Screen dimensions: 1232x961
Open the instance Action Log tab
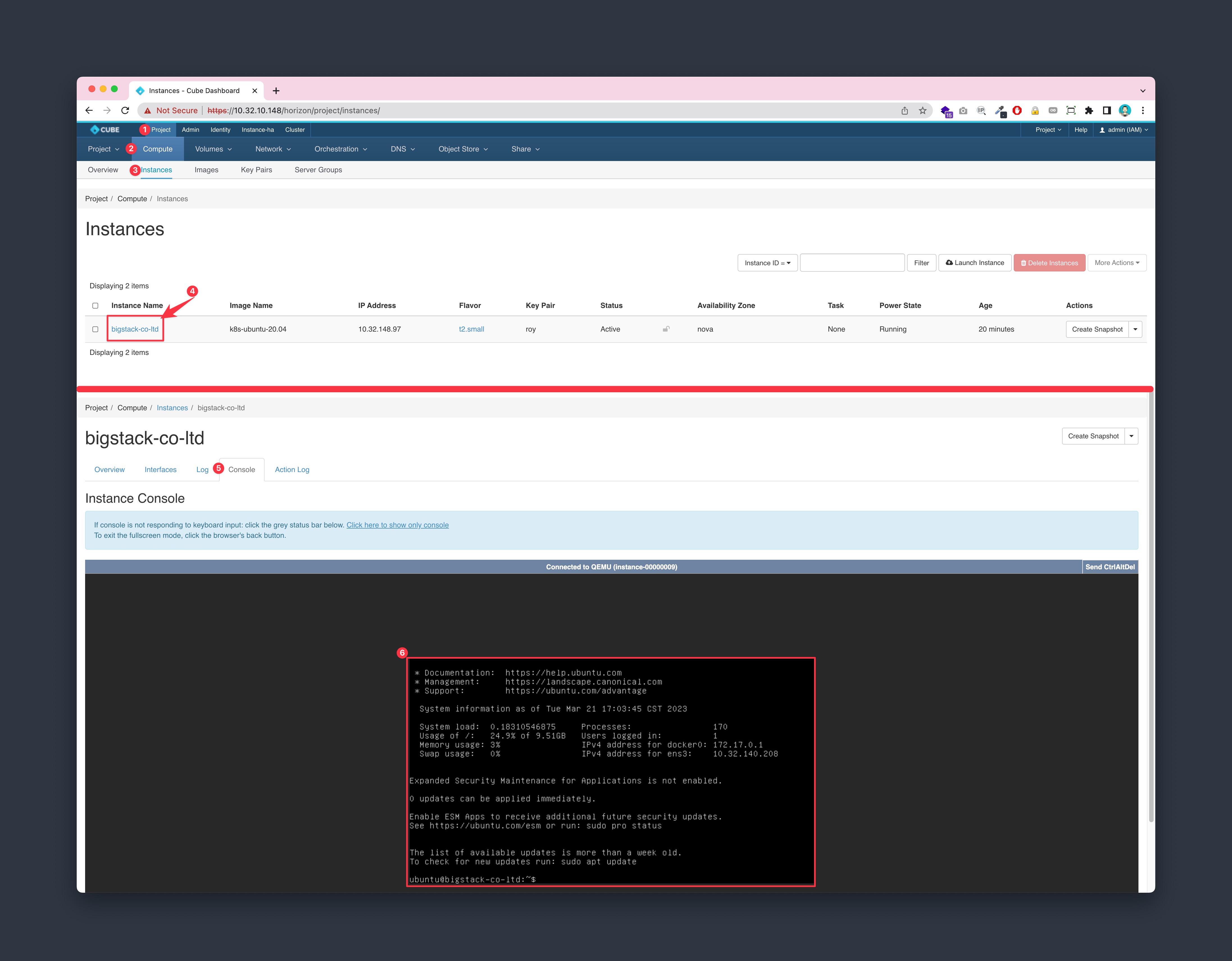(292, 470)
